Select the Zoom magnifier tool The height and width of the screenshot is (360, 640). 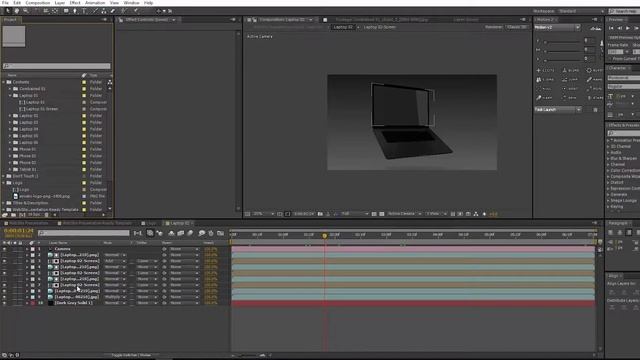(x=25, y=11)
